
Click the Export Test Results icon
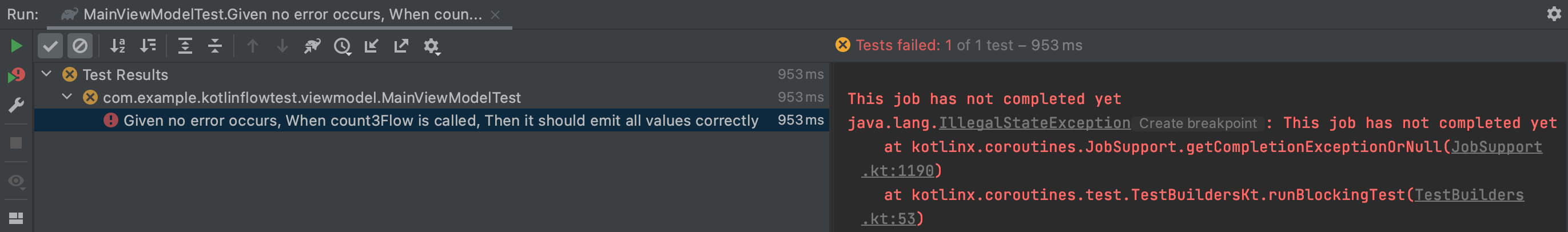pos(401,46)
